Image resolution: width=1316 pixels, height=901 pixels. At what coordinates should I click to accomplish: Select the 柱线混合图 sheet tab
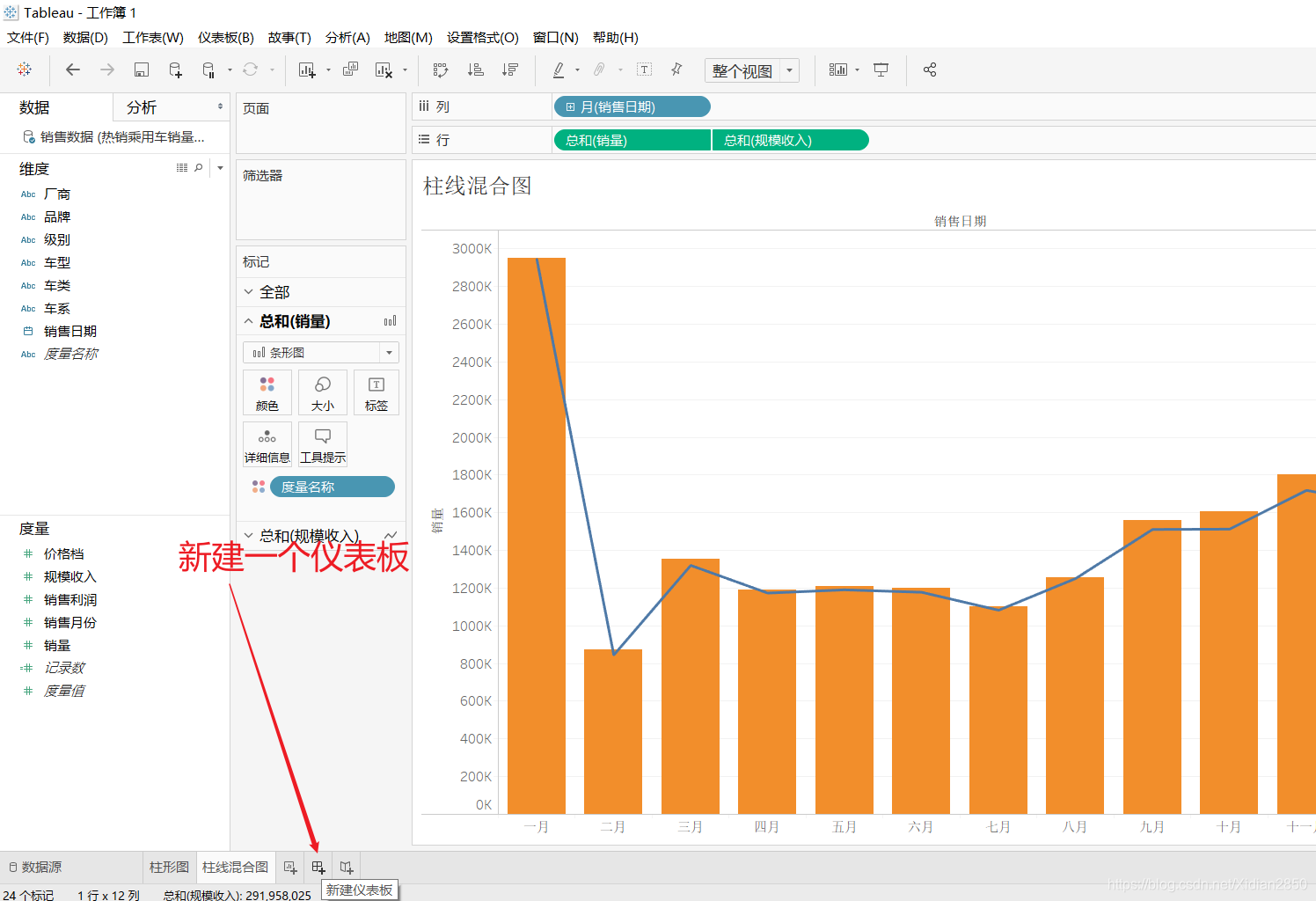235,868
